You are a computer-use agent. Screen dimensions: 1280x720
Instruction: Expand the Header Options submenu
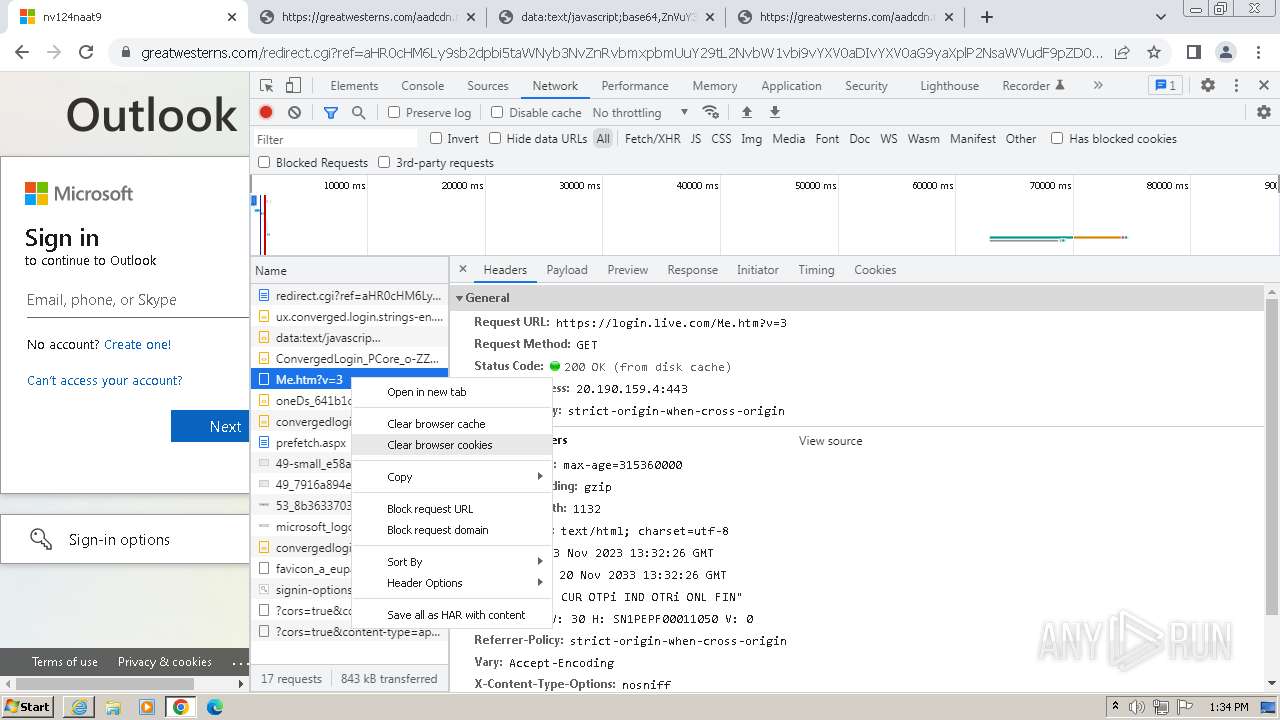452,583
